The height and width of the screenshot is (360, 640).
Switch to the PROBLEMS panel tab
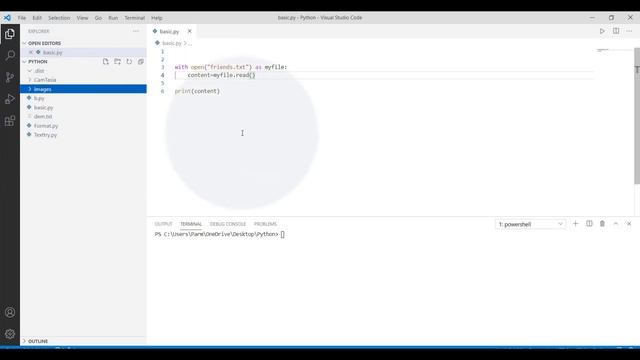[x=265, y=224]
